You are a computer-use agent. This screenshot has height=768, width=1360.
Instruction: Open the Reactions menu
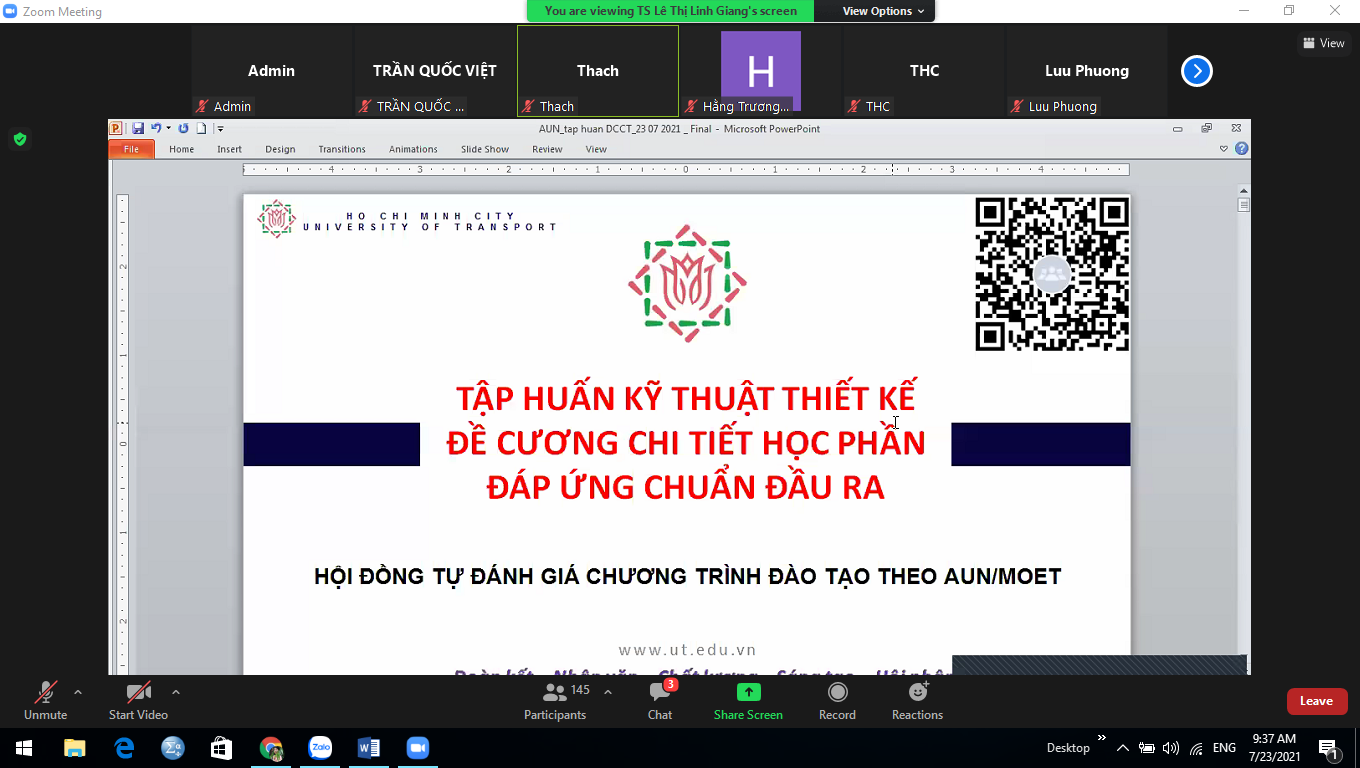coord(917,700)
